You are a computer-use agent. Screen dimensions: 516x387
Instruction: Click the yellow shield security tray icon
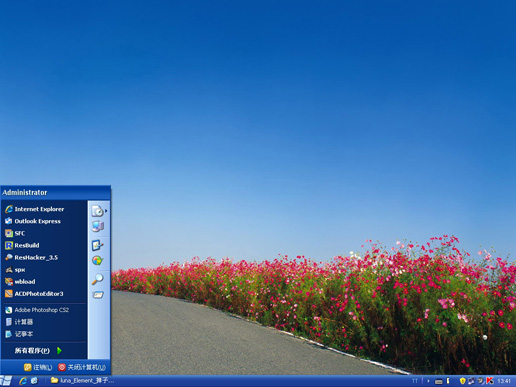pyautogui.click(x=462, y=381)
